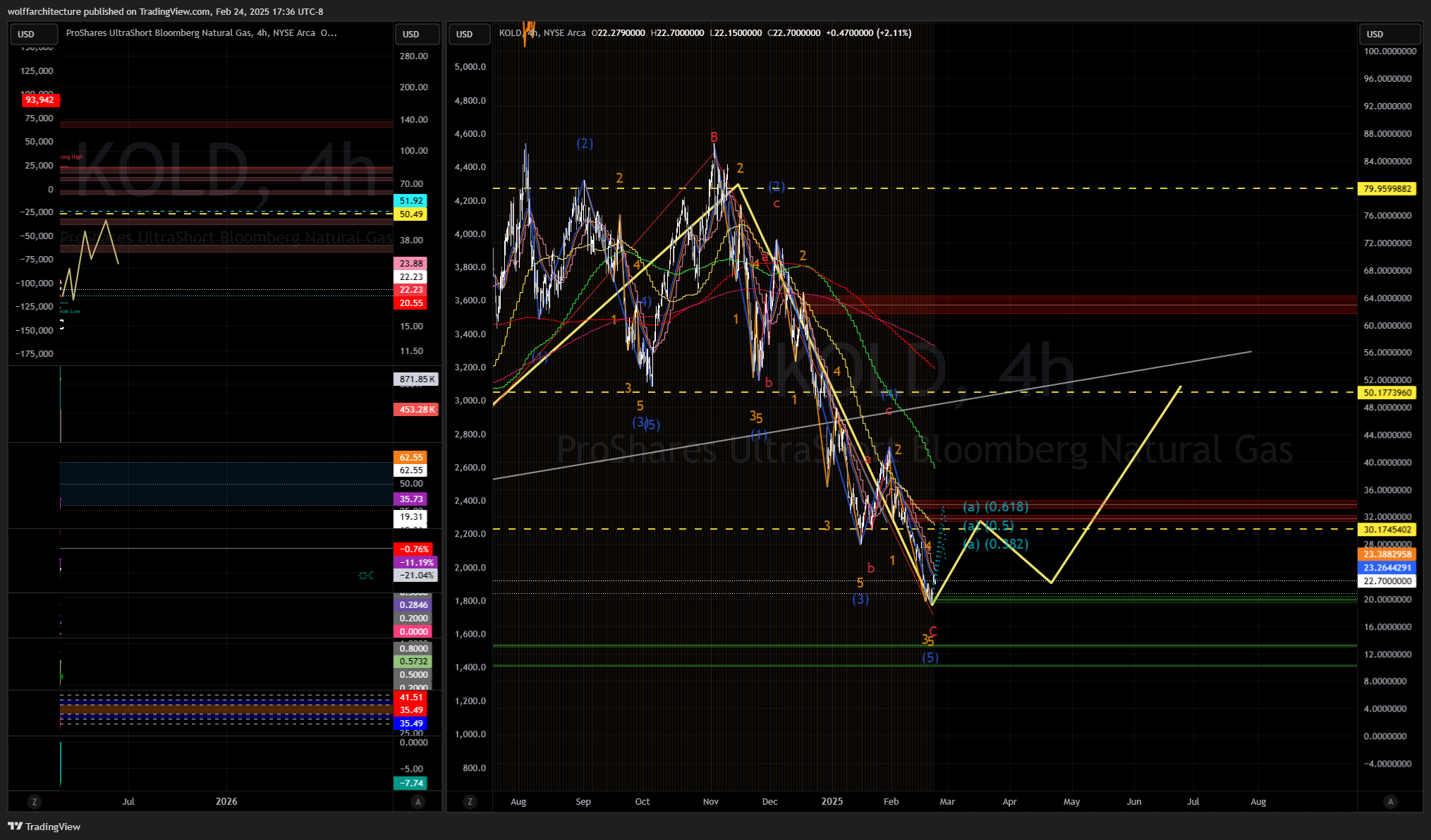Click the purple 35.73 indicator label
1431x840 pixels.
tap(411, 499)
